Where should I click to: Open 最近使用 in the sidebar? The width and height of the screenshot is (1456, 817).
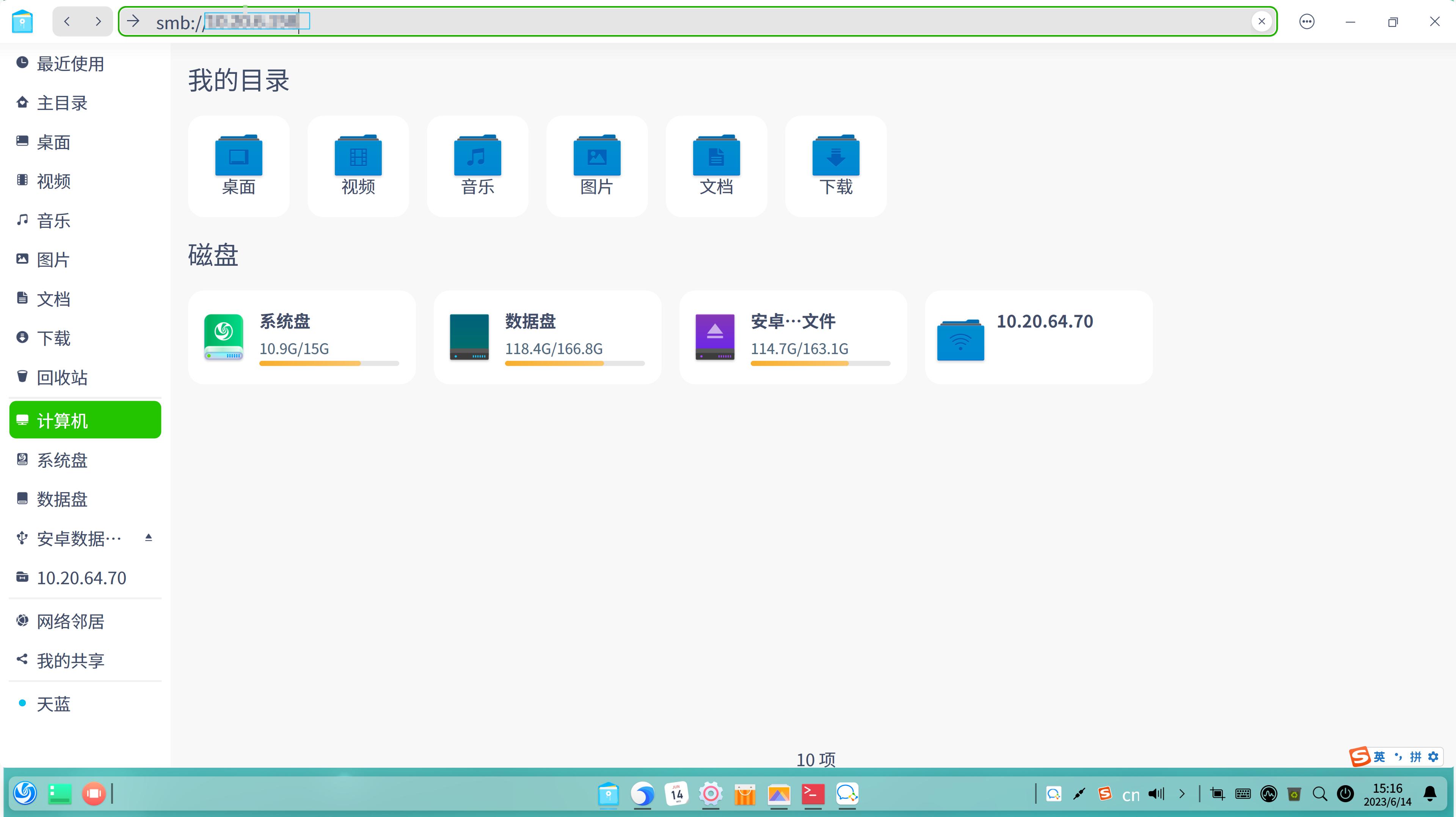click(85, 63)
